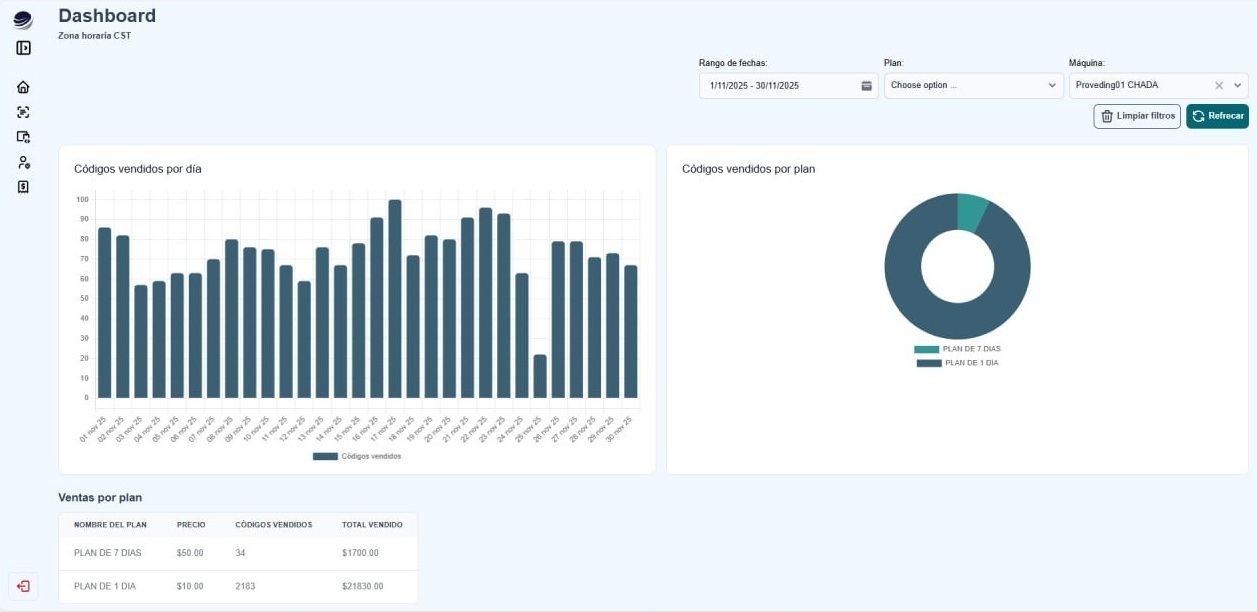Screen dimensions: 1257x612
Task: Open the Plan dropdown
Action: point(972,86)
